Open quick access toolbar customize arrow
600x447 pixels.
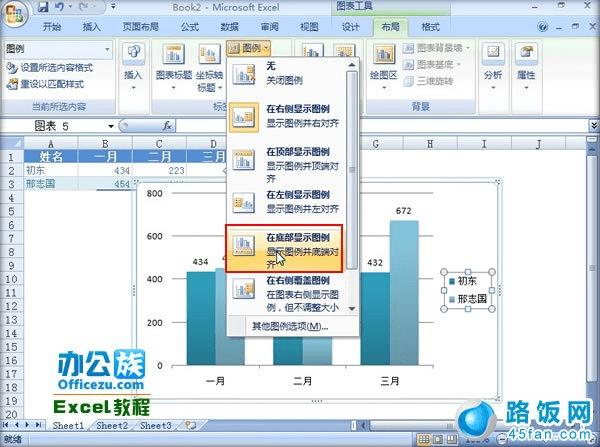tap(113, 7)
